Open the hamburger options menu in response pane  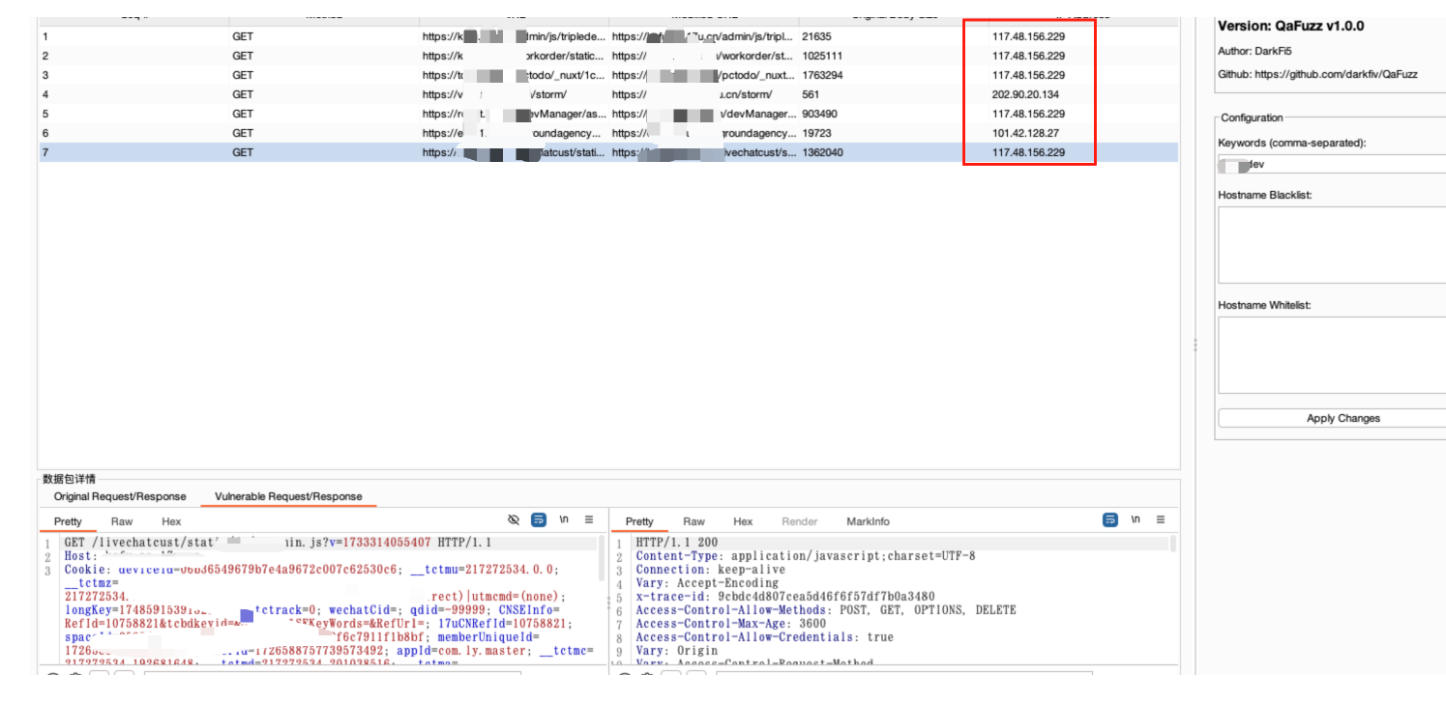(1161, 520)
